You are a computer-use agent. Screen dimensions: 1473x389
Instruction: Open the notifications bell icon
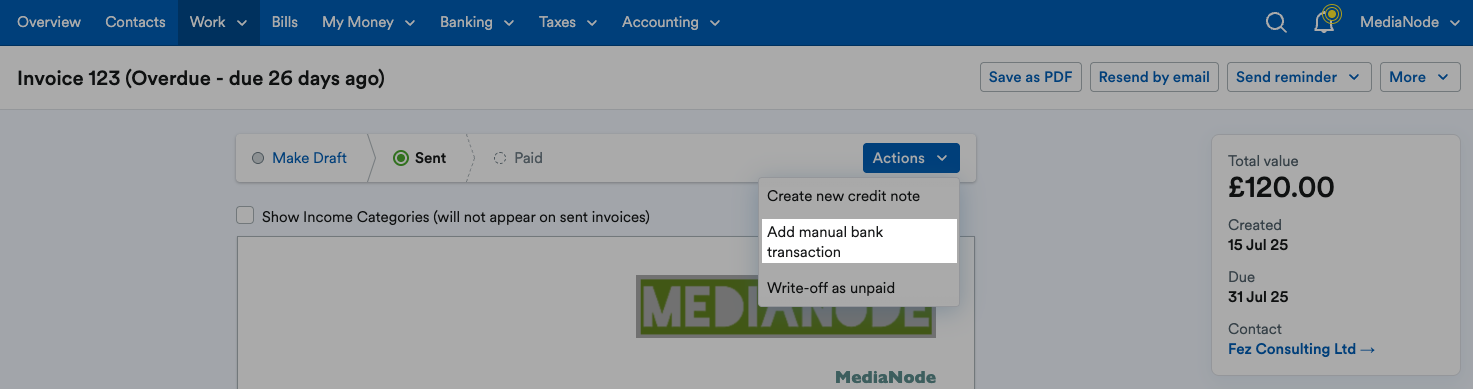[x=1325, y=21]
